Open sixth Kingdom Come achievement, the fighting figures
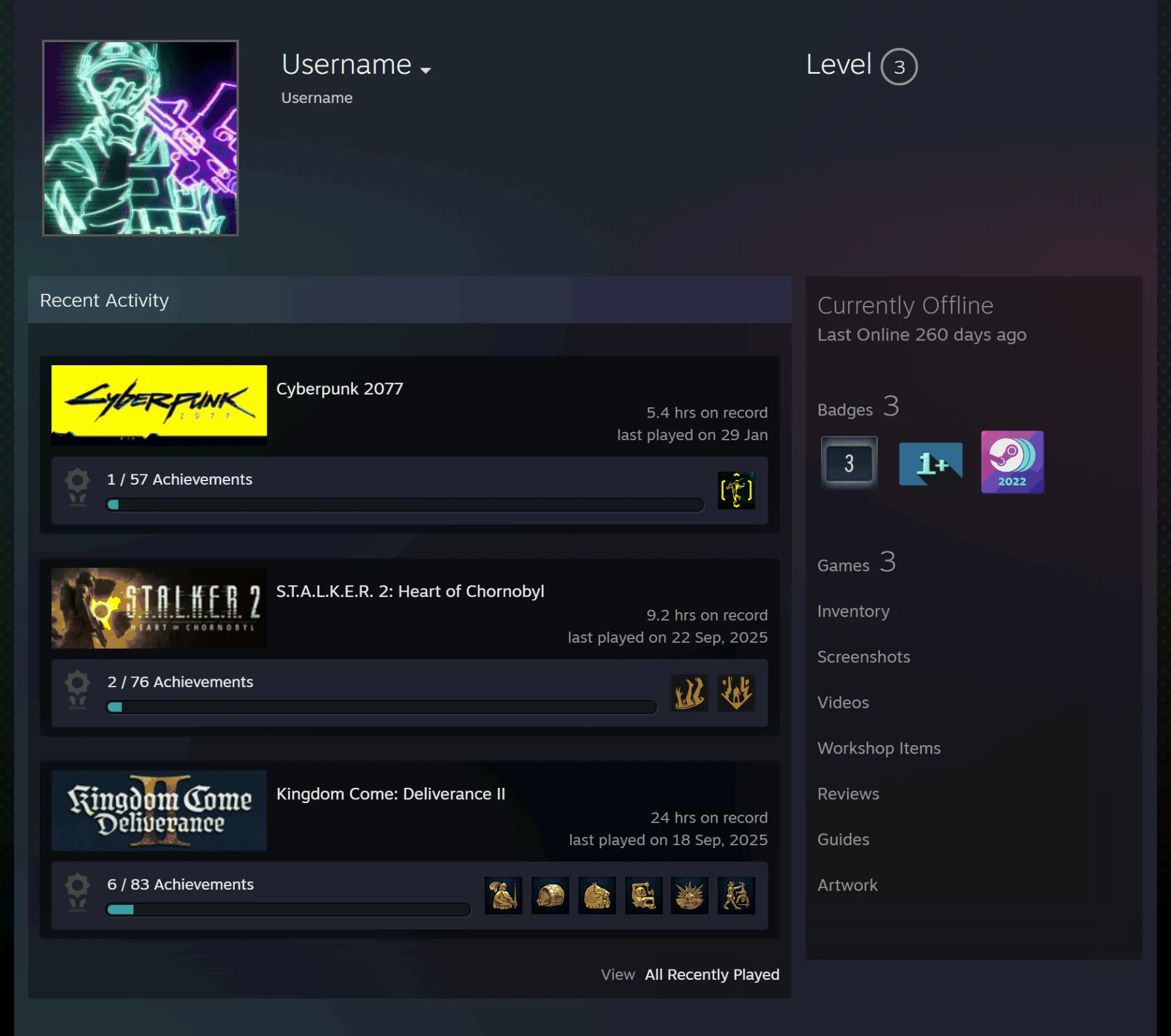The image size is (1171, 1036). click(736, 895)
